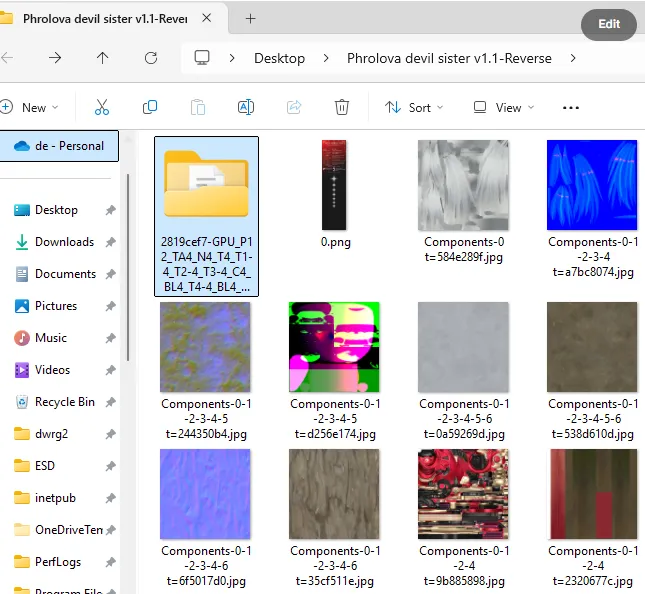Image resolution: width=645 pixels, height=594 pixels.
Task: Open the View layout dropdown
Action: tap(504, 107)
